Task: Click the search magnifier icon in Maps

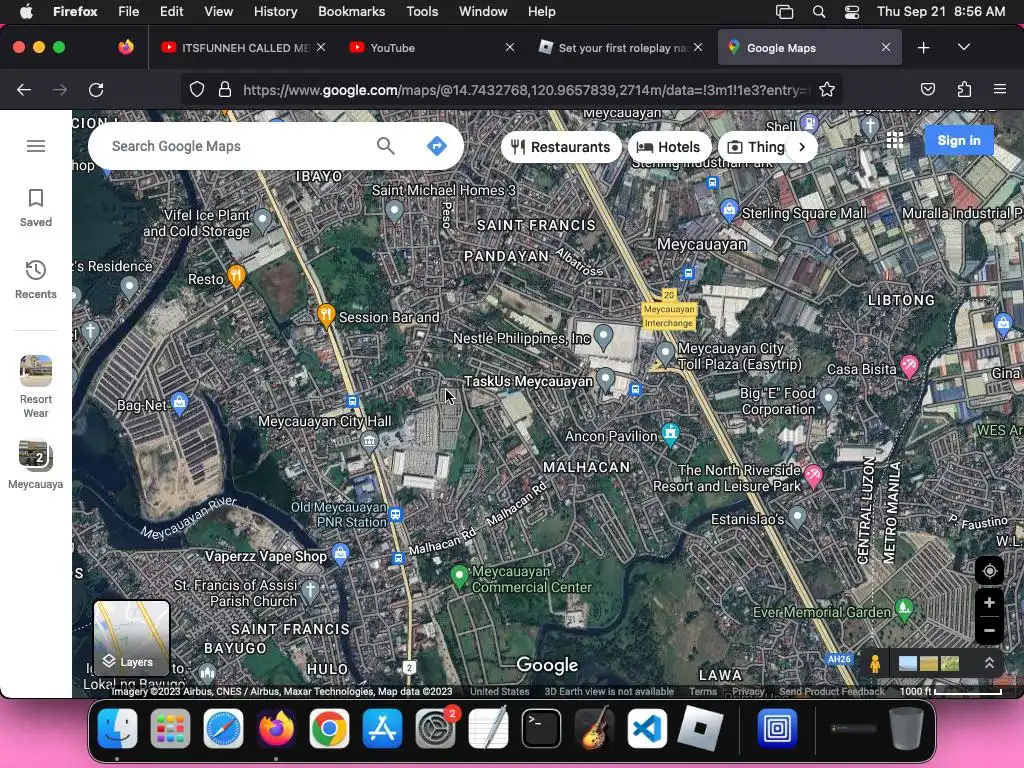Action: tap(386, 146)
